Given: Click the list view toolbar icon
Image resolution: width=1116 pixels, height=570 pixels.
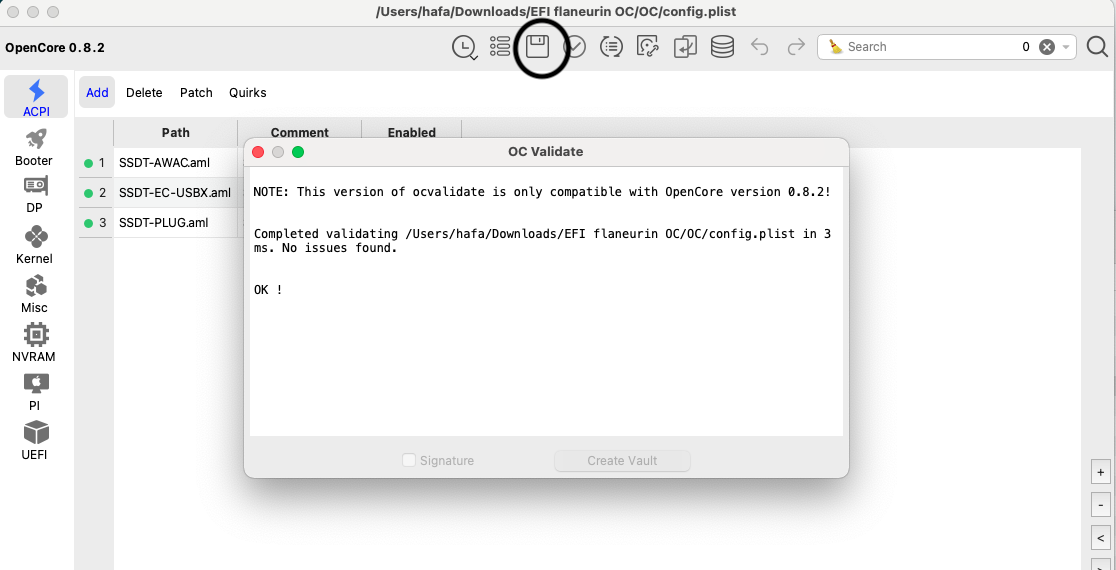Looking at the screenshot, I should 500,46.
